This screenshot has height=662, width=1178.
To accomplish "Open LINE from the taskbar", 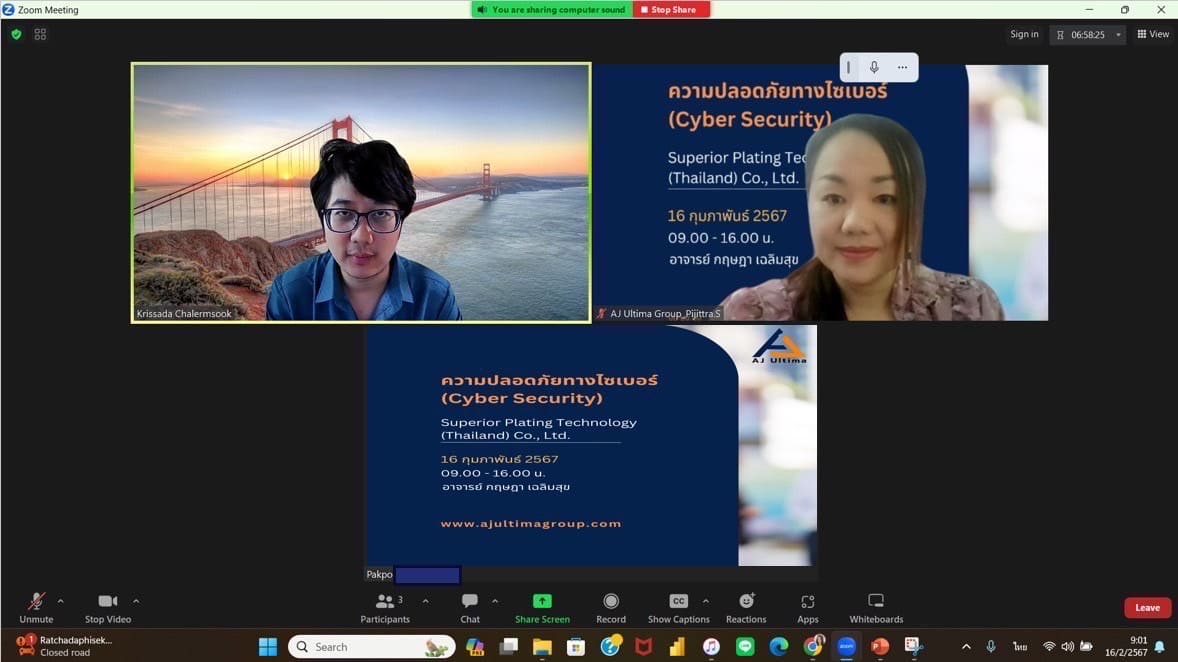I will (745, 646).
